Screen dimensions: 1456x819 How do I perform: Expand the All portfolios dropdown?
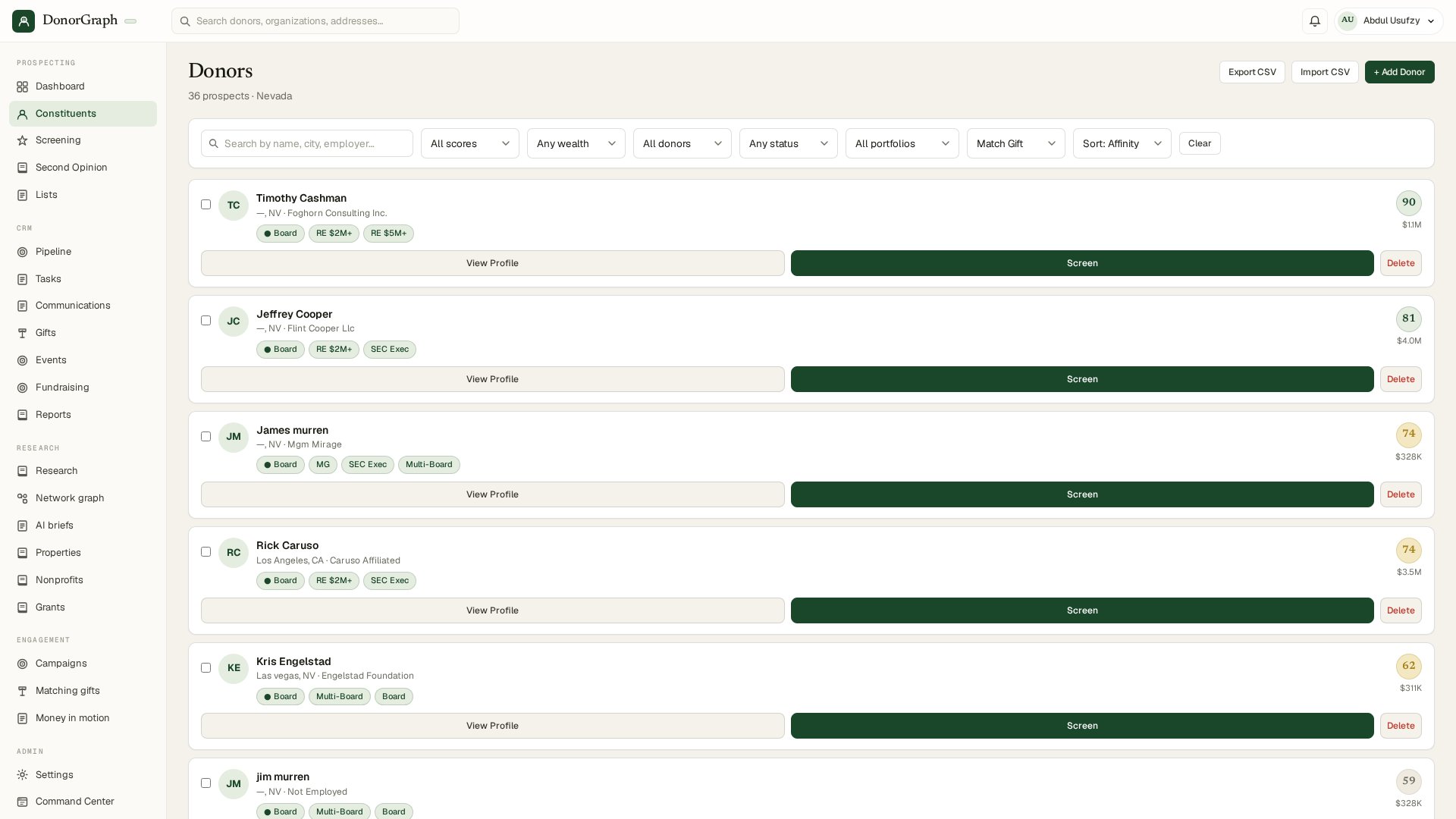(902, 143)
